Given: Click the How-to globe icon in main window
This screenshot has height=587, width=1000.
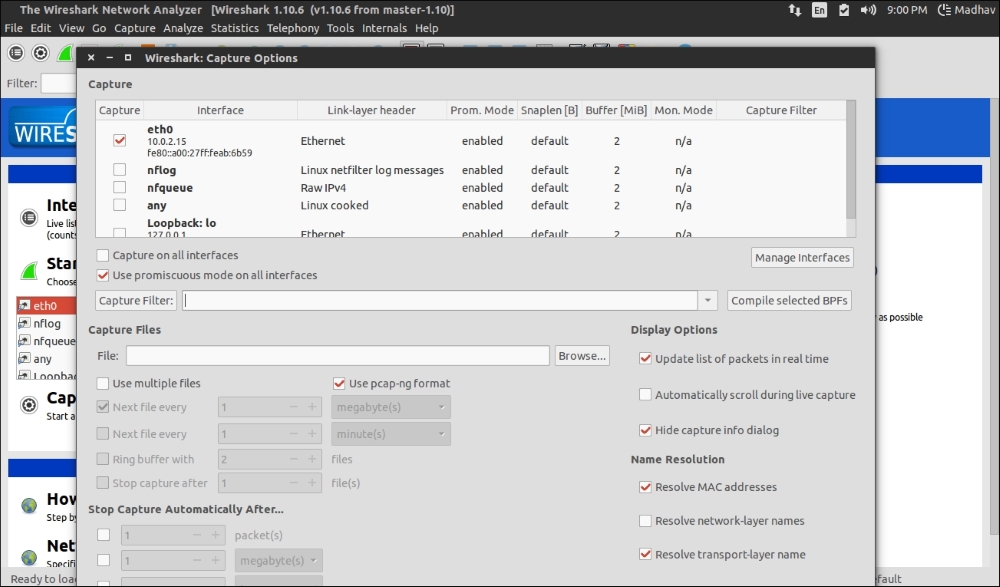Looking at the screenshot, I should click(29, 506).
